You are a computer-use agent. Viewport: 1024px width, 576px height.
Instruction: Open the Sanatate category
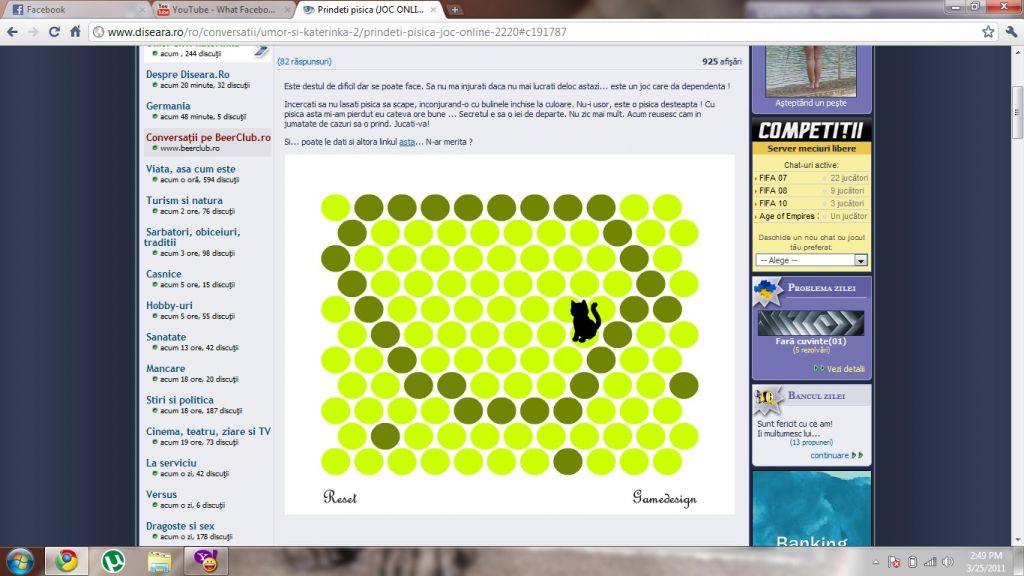point(166,337)
